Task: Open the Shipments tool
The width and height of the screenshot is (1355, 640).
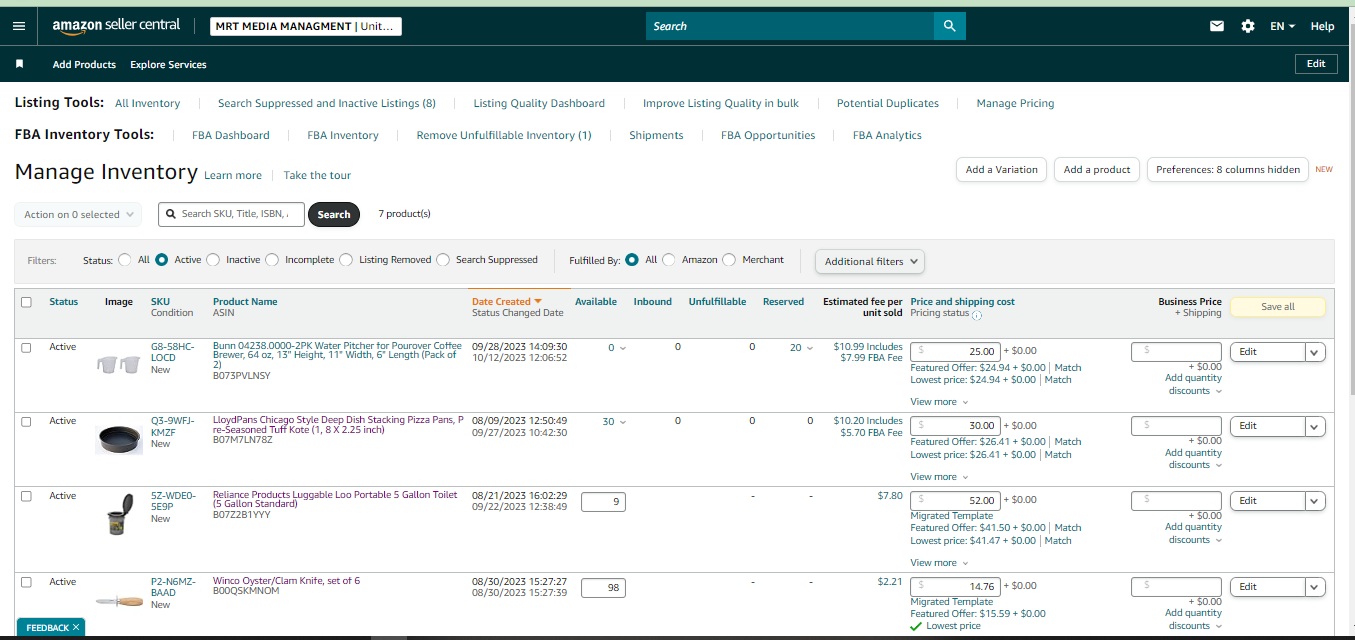Action: 656,135
